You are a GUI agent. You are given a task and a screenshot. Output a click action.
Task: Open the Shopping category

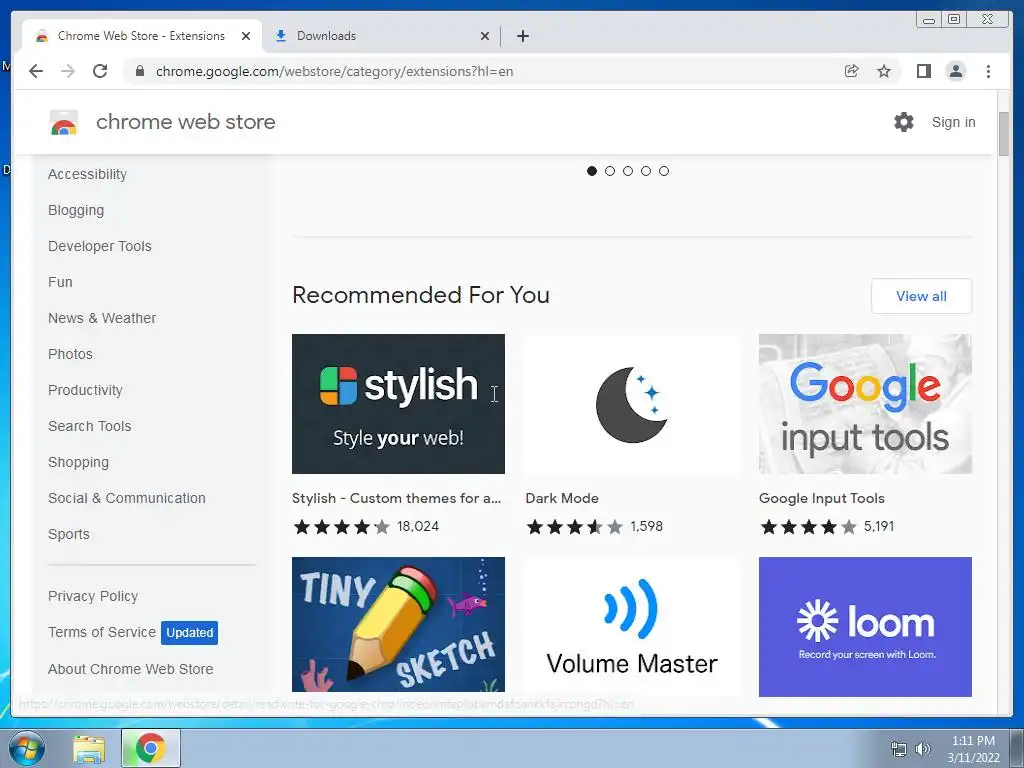78,462
